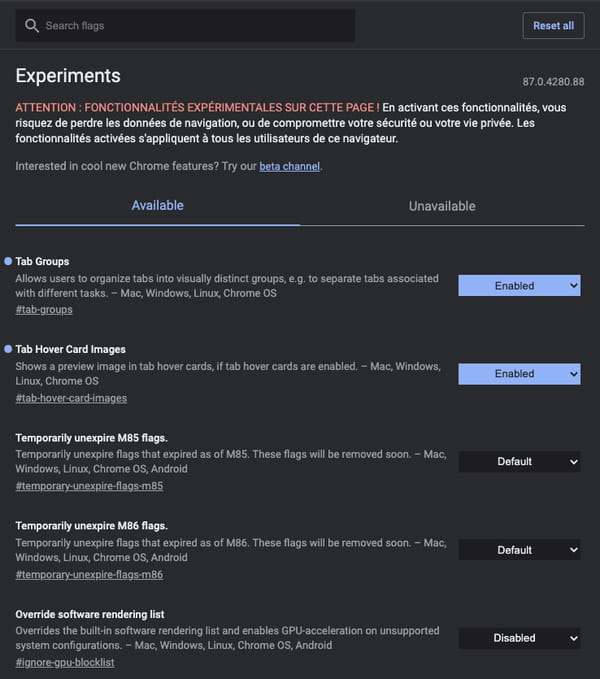Follow the #tab-hover-card-images anchor link
This screenshot has width=600, height=679.
(71, 398)
